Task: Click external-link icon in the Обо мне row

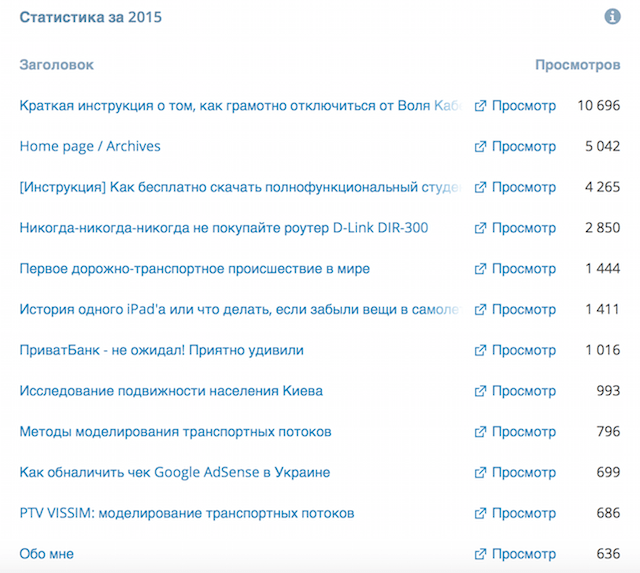Action: [x=480, y=555]
